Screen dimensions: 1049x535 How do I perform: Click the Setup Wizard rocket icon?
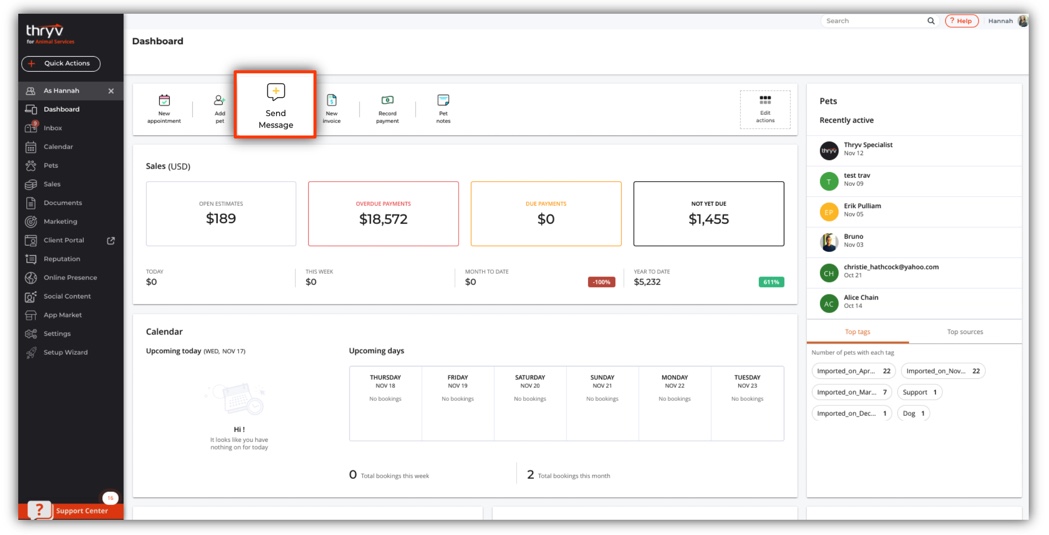pos(31,352)
